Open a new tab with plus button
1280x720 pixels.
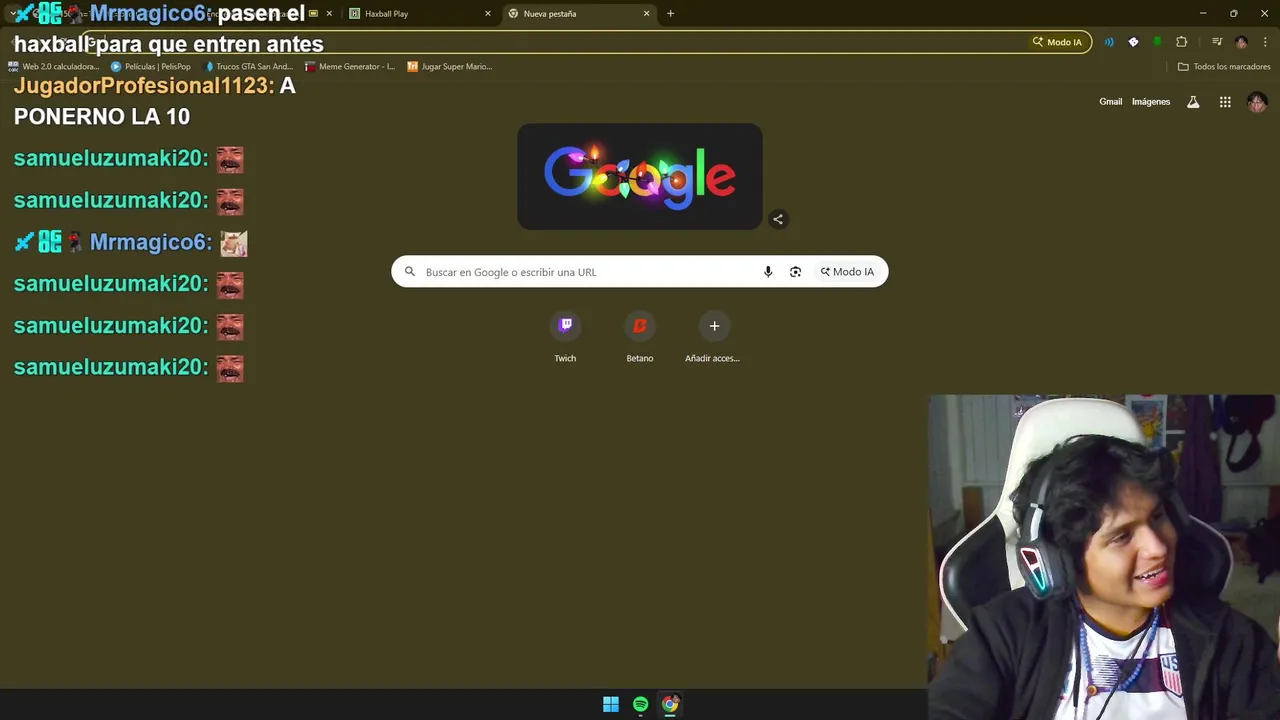tap(670, 14)
